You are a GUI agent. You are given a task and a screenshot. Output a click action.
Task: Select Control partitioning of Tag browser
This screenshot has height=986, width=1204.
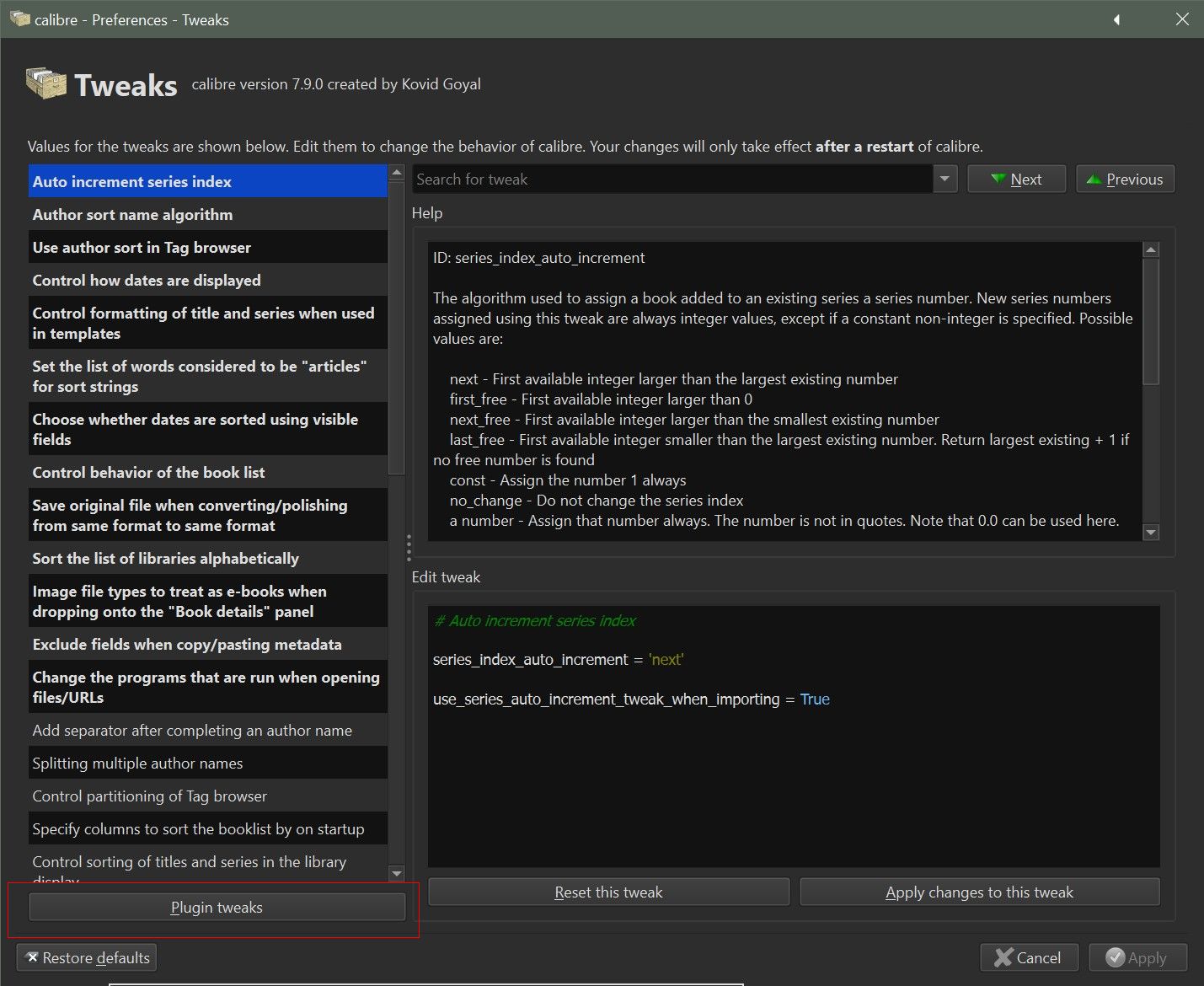coord(208,796)
